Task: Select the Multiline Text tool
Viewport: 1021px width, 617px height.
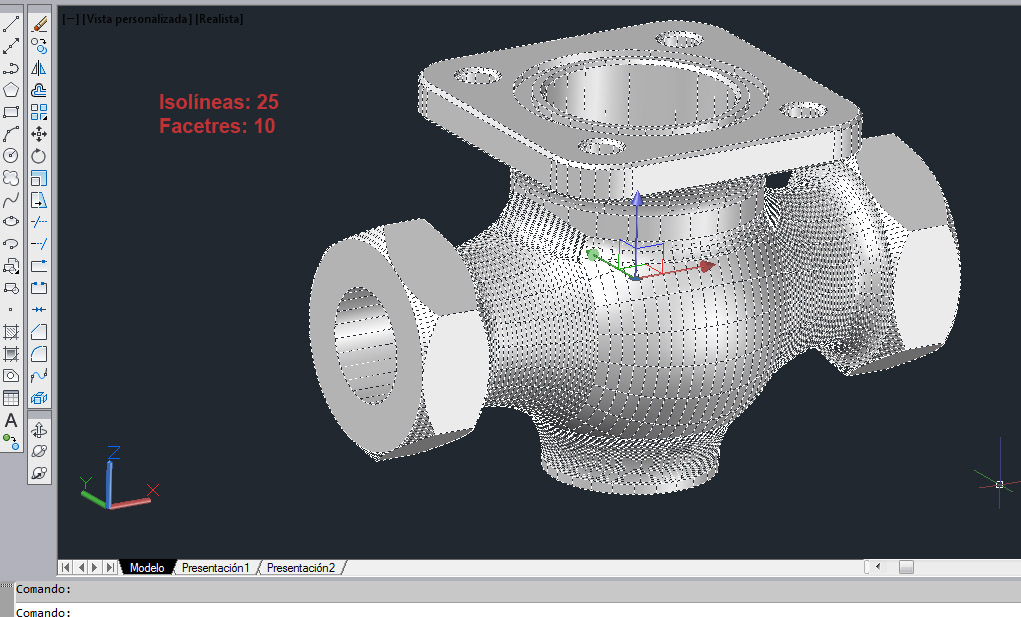Action: (x=11, y=420)
